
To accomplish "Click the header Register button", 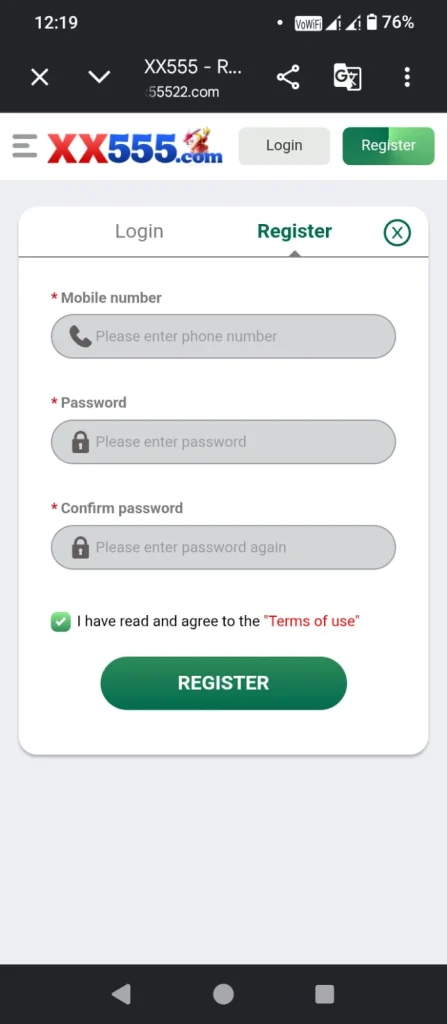I will coord(388,146).
